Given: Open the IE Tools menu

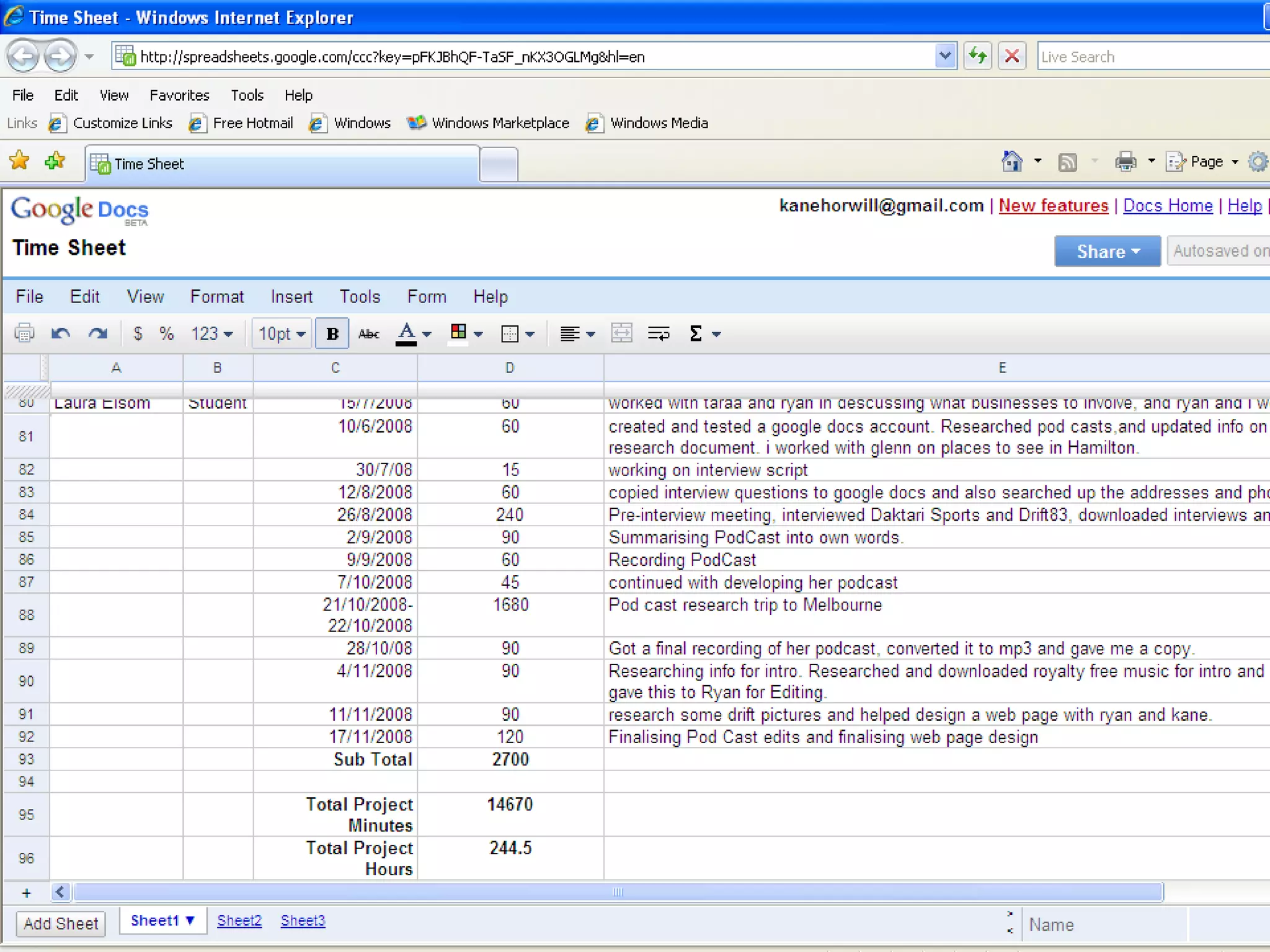Looking at the screenshot, I should pos(247,95).
